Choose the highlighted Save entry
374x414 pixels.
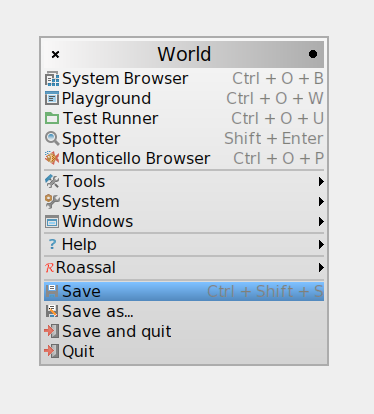coord(184,291)
